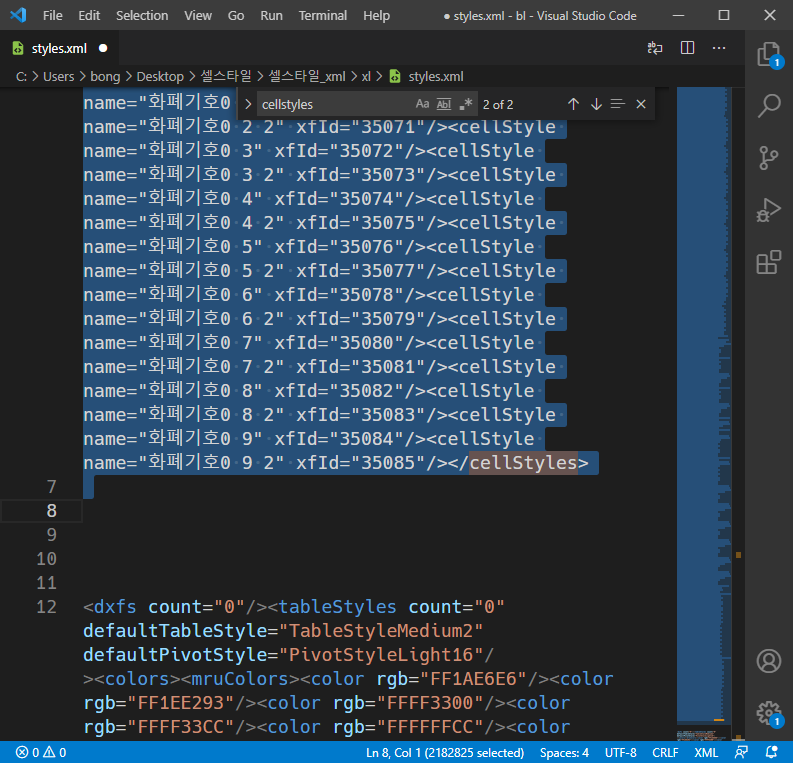The width and height of the screenshot is (793, 763).
Task: Click the VS Code logo icon
Action: pos(18,15)
